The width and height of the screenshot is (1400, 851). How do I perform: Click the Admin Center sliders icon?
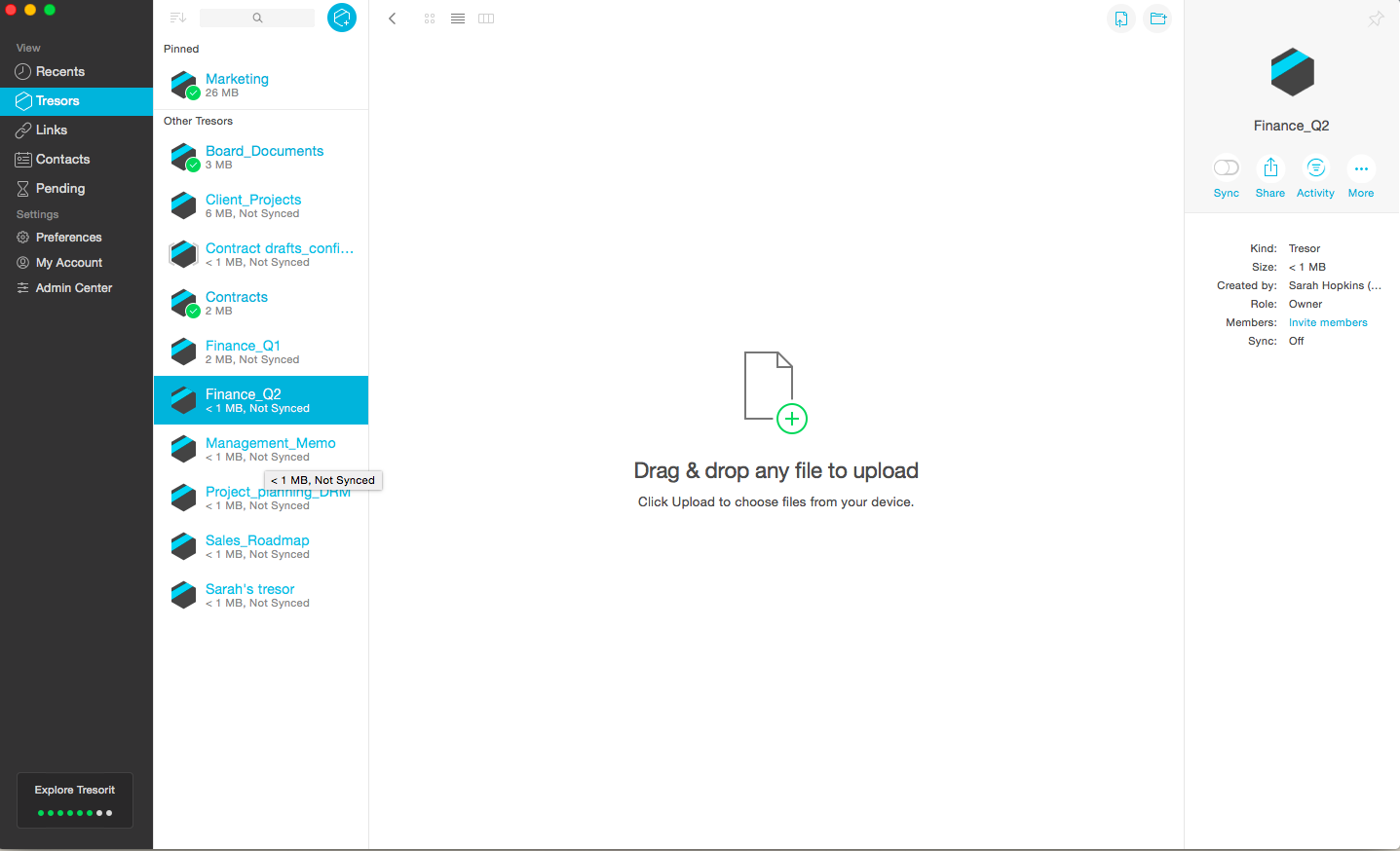pyautogui.click(x=23, y=288)
